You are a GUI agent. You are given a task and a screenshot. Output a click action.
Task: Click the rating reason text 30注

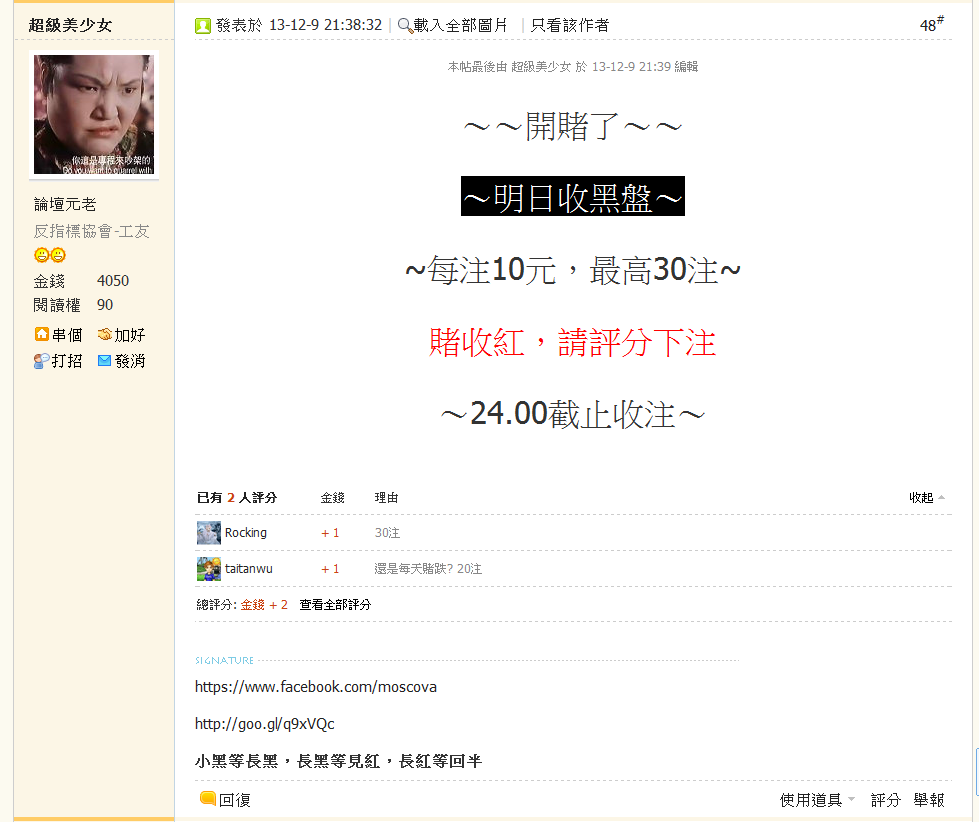(387, 533)
